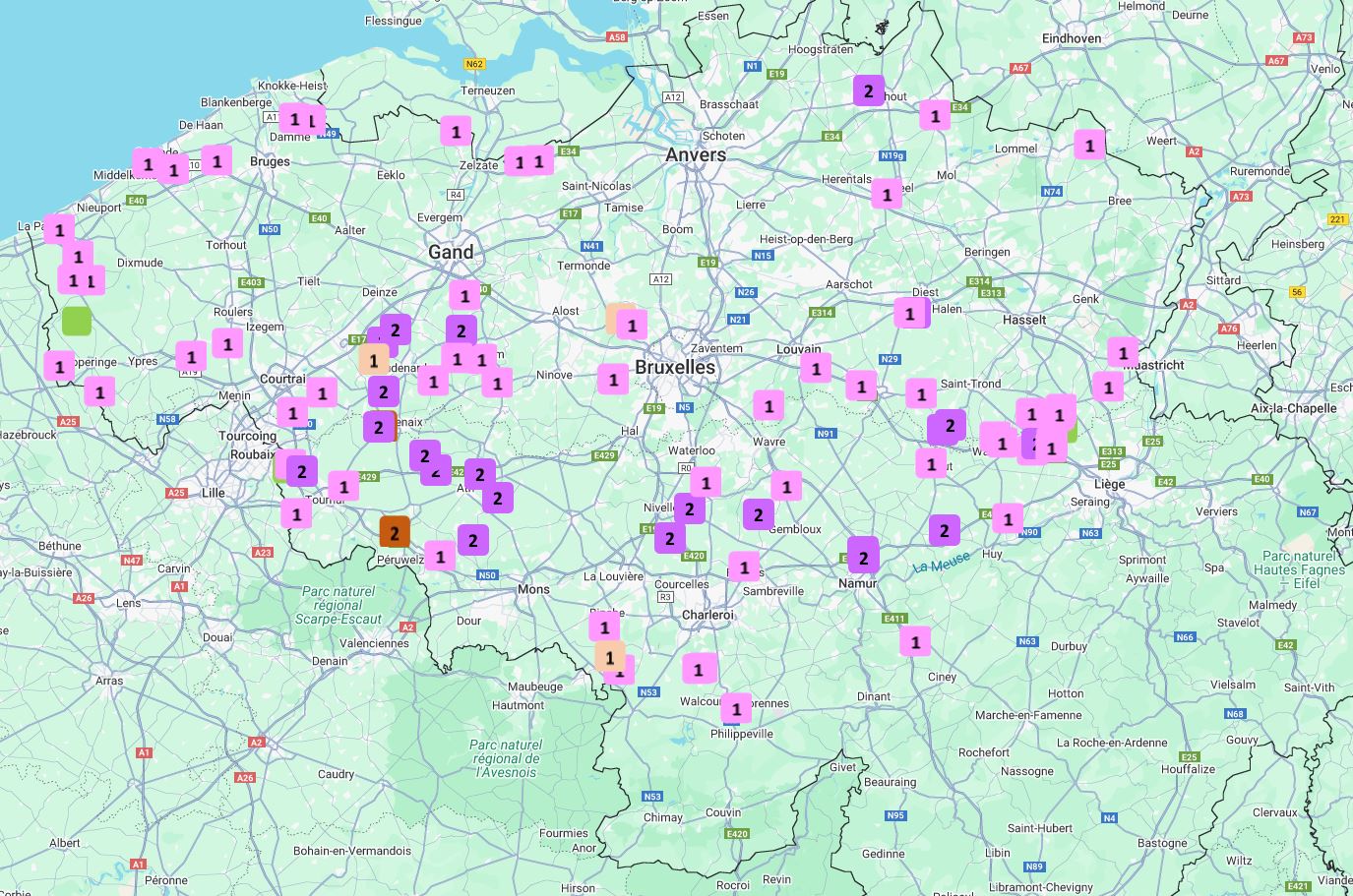The height and width of the screenshot is (896, 1353).
Task: Open the "1" marker north of Ciney
Action: (915, 641)
